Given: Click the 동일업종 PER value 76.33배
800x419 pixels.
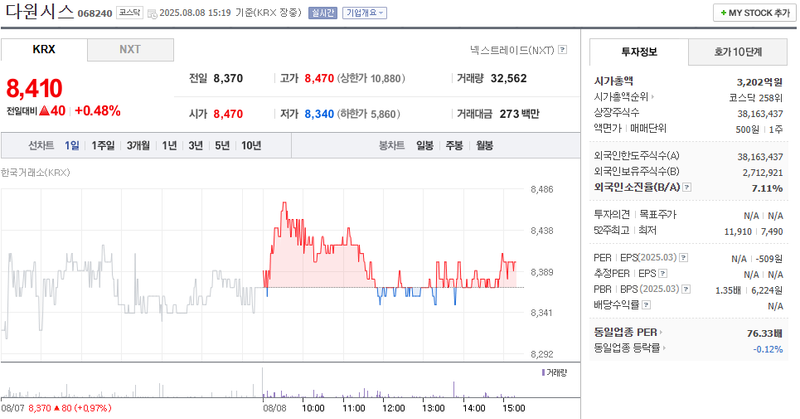Looking at the screenshot, I should [x=765, y=333].
